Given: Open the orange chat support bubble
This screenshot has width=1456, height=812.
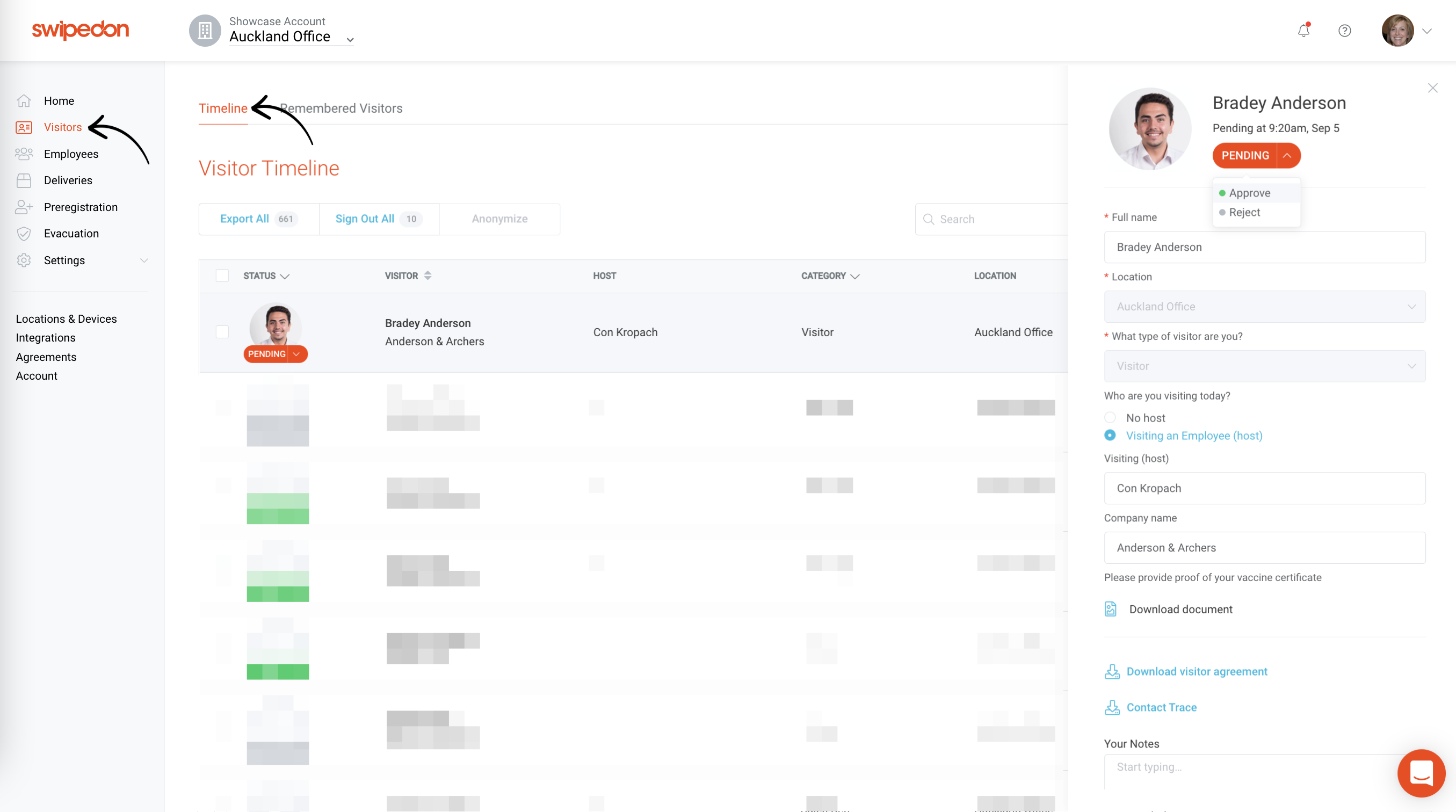Looking at the screenshot, I should pyautogui.click(x=1421, y=772).
